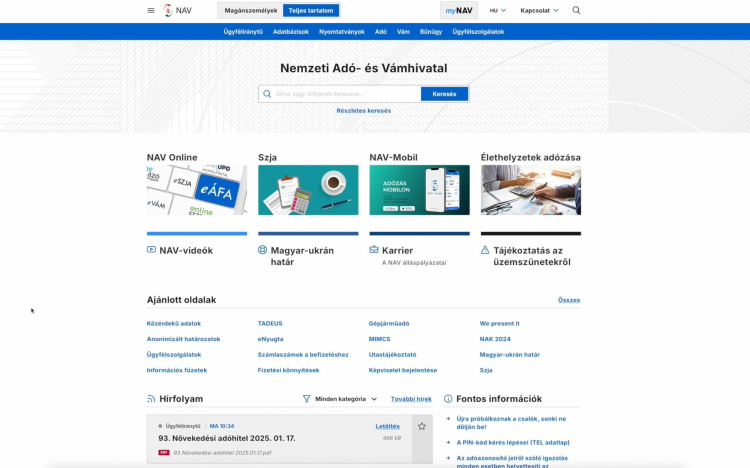Open the HU language dropdown
Viewport: 750px width, 468px height.
click(x=497, y=10)
